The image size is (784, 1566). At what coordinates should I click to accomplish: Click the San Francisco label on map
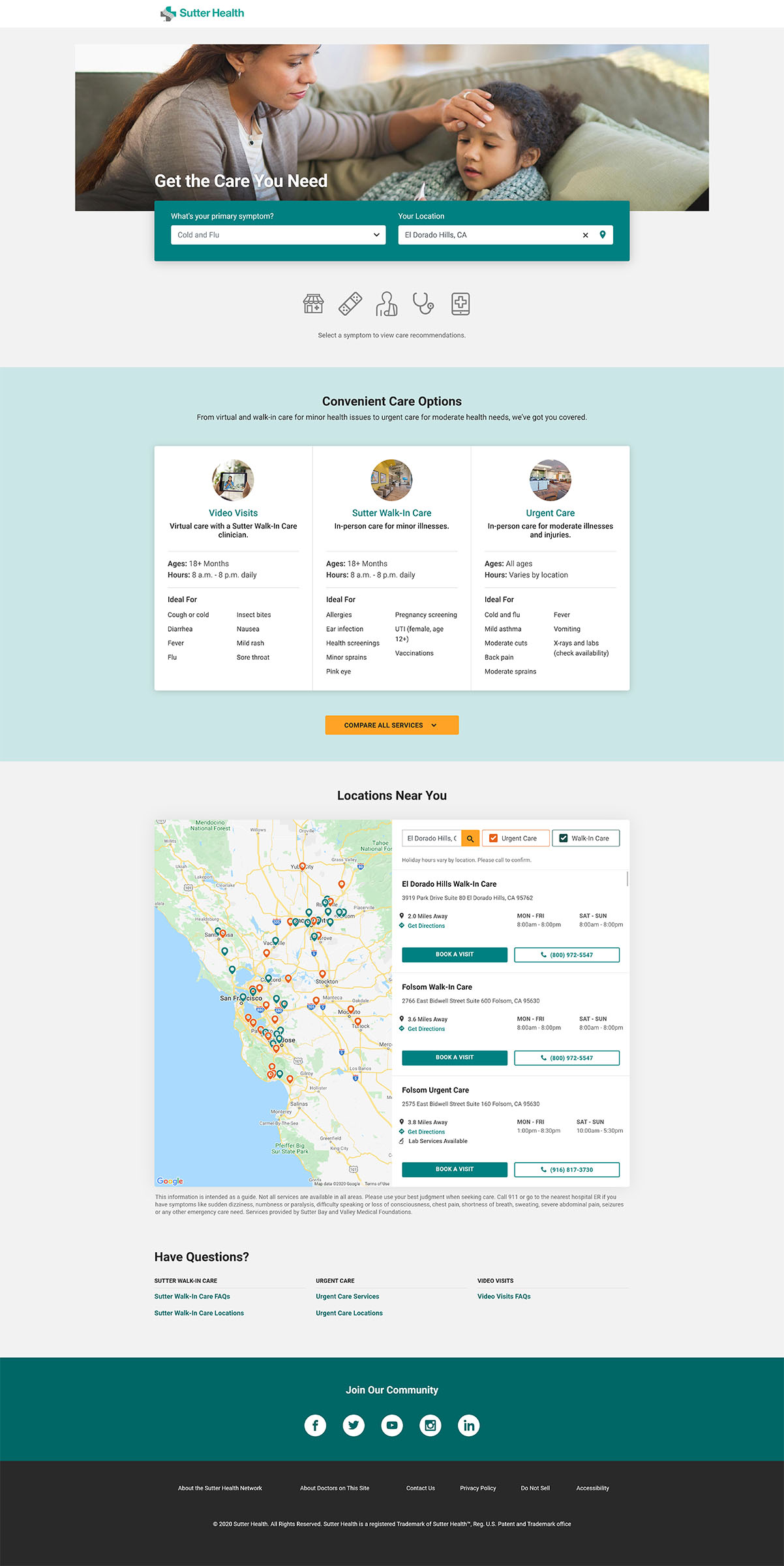(x=241, y=998)
